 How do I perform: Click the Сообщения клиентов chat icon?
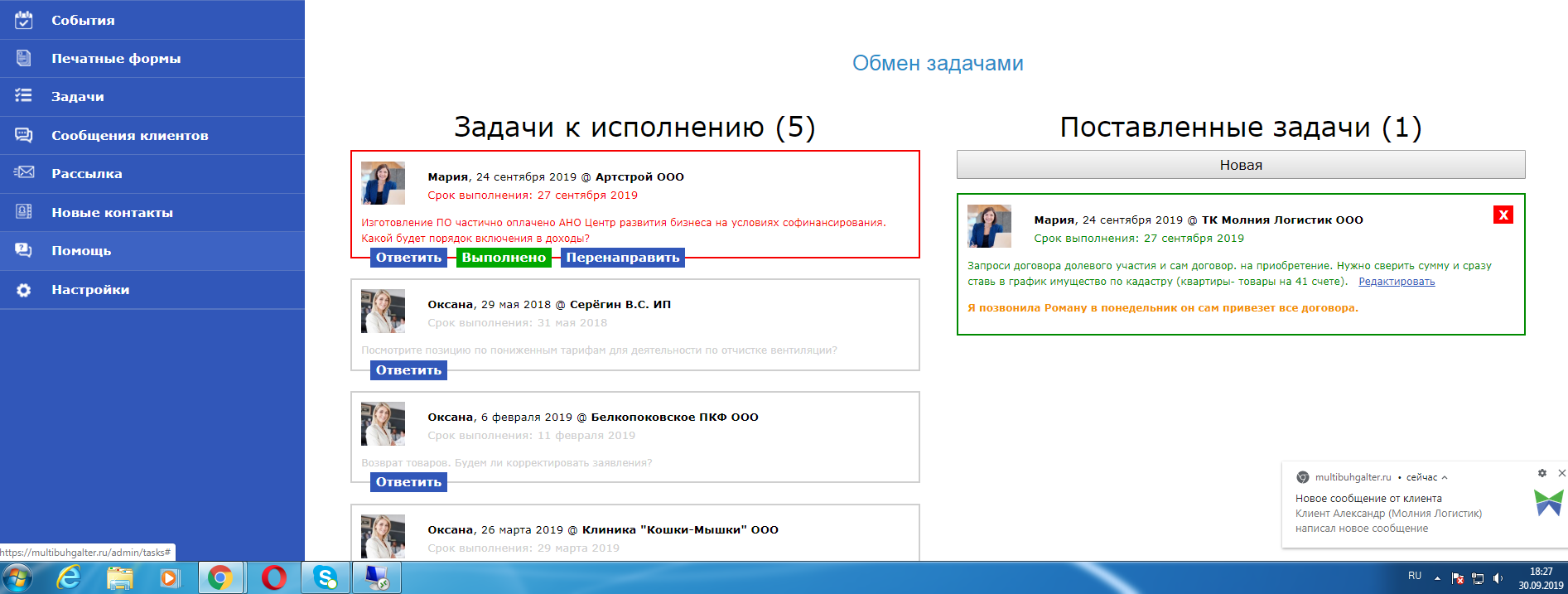[24, 135]
